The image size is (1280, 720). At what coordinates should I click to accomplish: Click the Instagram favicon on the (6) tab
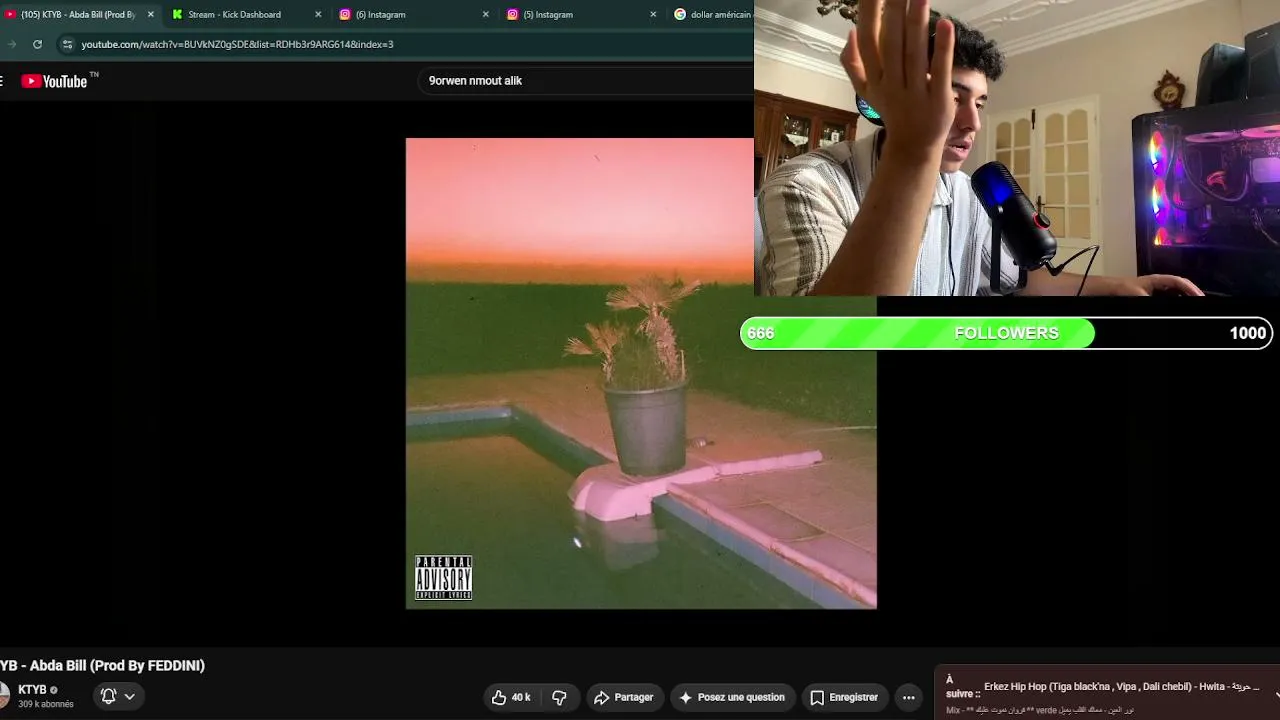tap(345, 15)
